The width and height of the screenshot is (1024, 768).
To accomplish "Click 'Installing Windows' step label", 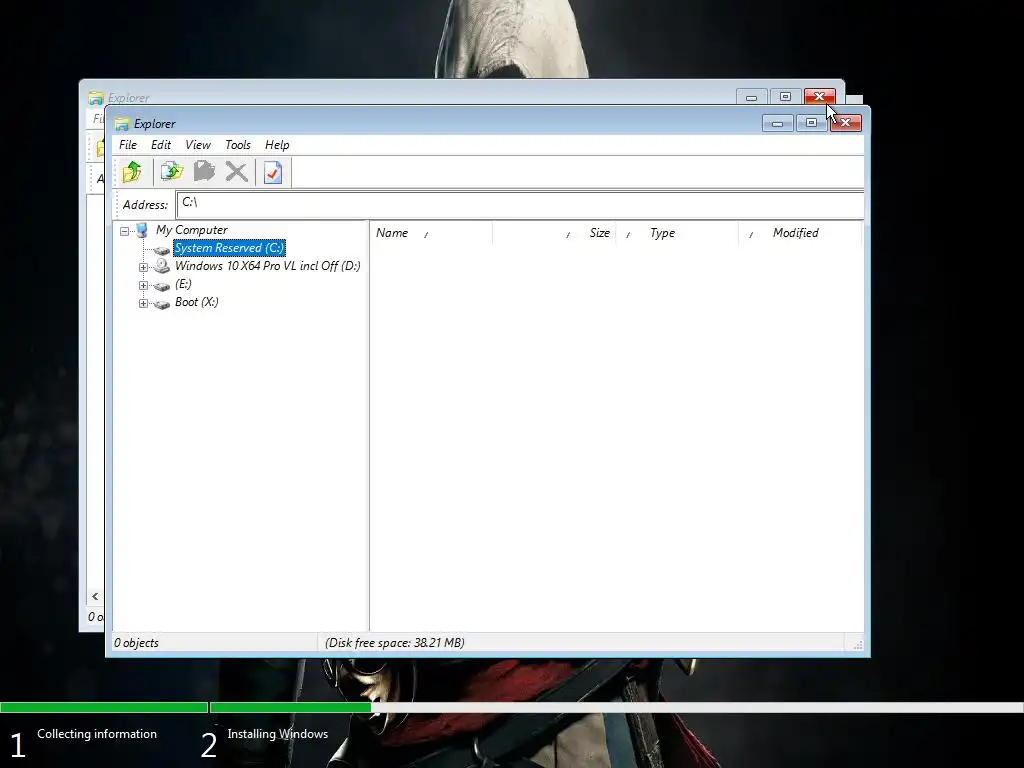I will click(278, 734).
